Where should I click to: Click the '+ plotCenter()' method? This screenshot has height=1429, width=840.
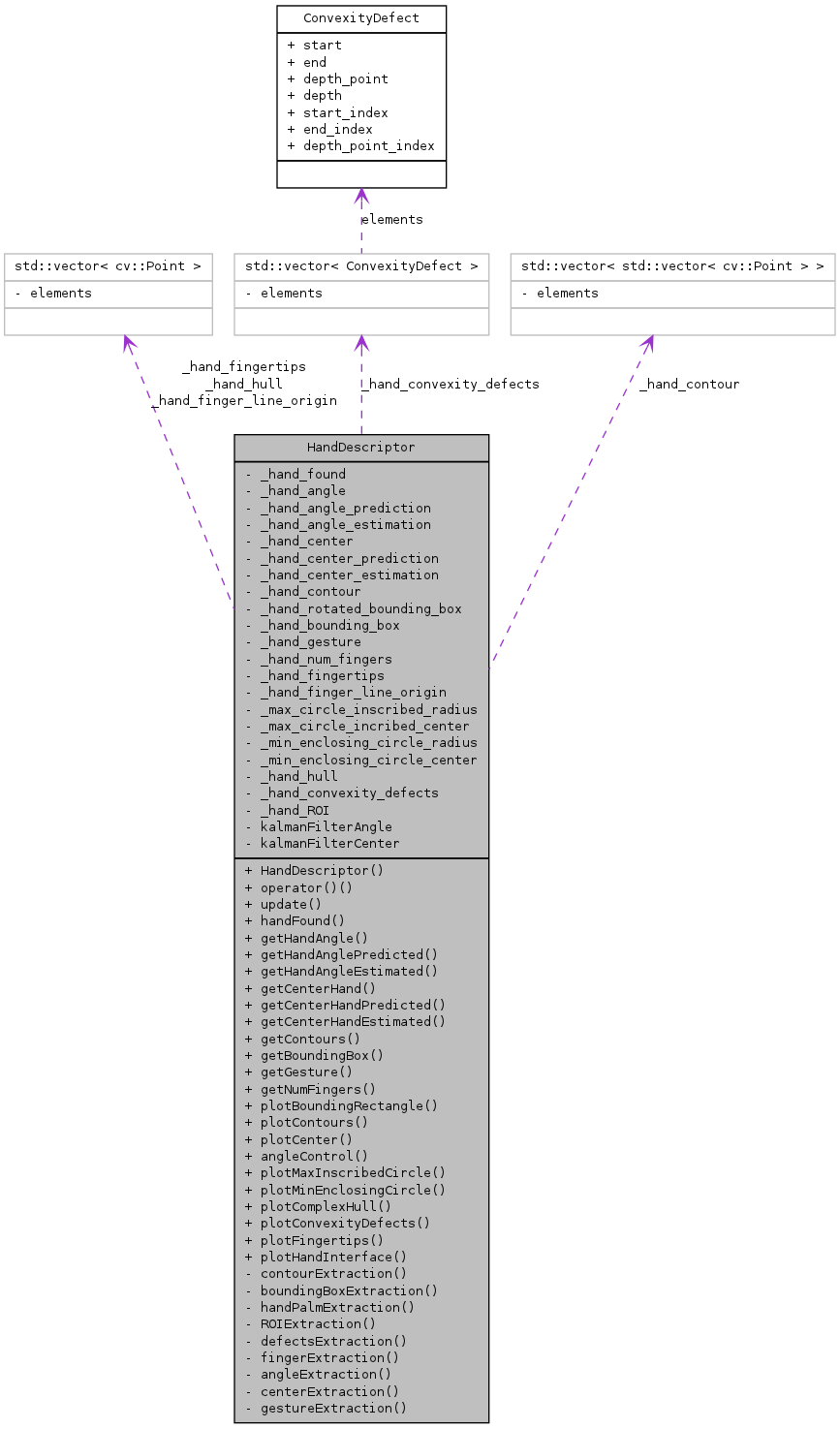tap(299, 1139)
